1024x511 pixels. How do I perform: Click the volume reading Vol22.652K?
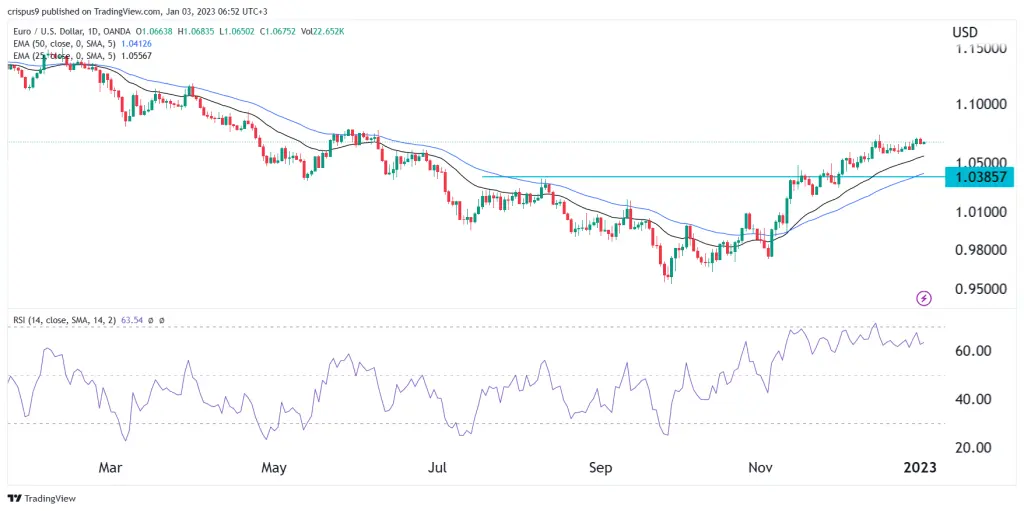click(x=323, y=31)
